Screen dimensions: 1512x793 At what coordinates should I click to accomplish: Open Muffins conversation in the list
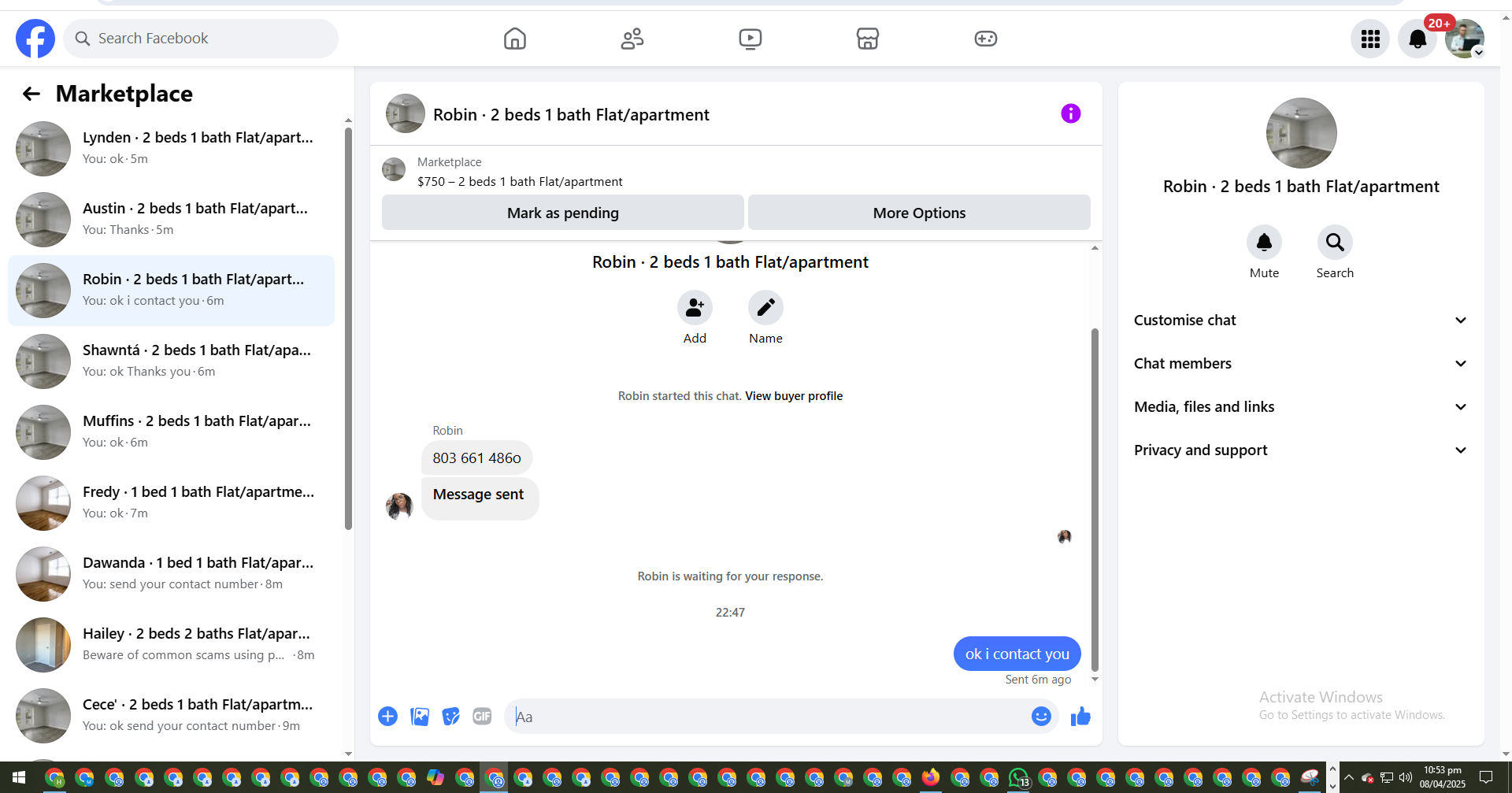pyautogui.click(x=171, y=432)
